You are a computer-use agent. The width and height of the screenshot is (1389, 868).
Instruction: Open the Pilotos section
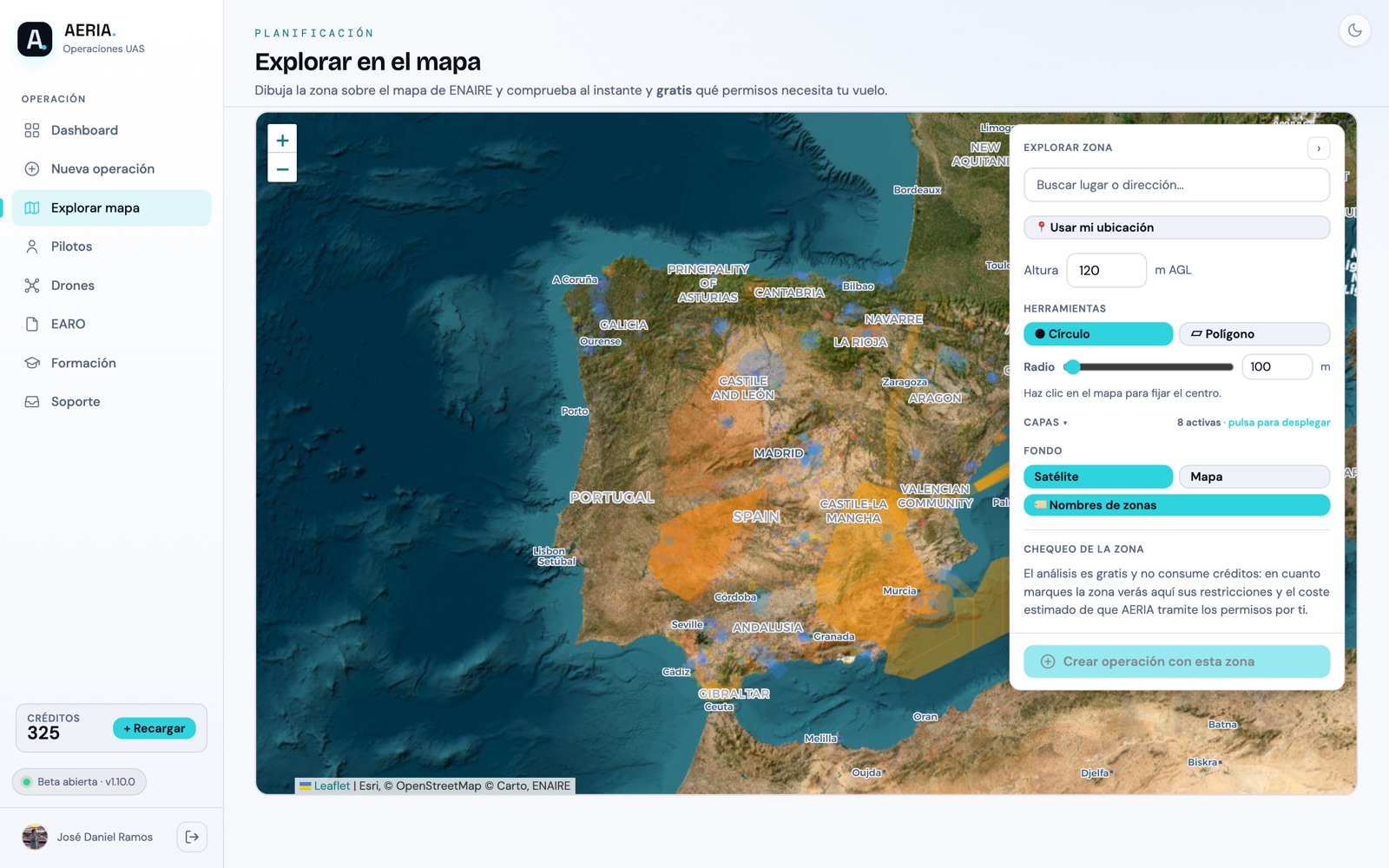click(x=111, y=247)
